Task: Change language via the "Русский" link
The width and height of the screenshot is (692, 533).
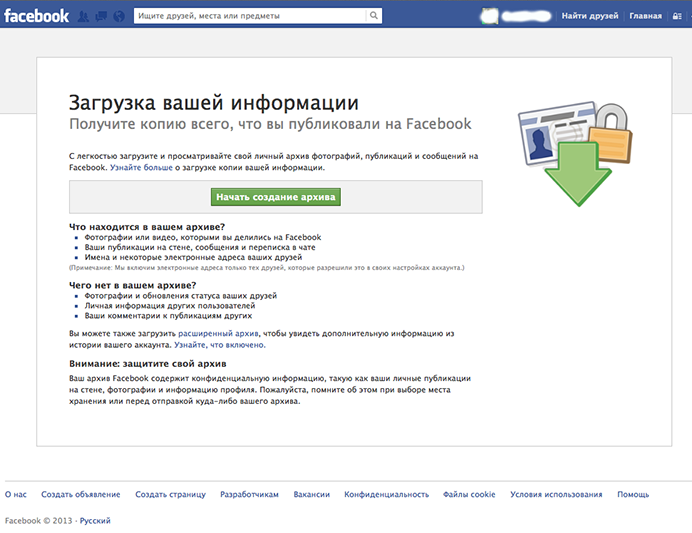Action: coord(95,521)
